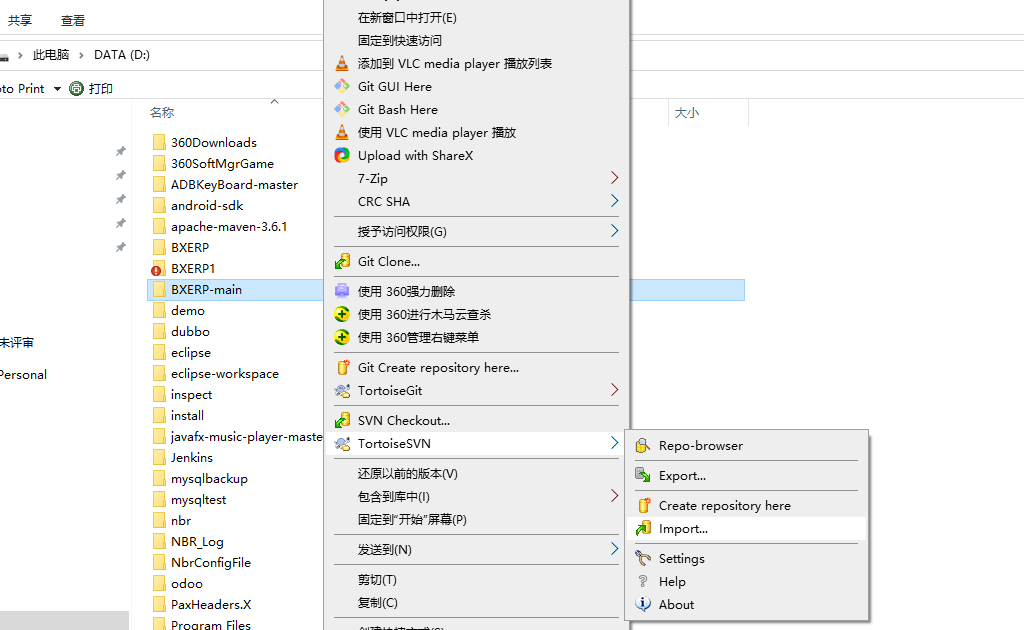Select the NbrConfigFile folder
This screenshot has width=1024, height=630.
click(x=210, y=563)
